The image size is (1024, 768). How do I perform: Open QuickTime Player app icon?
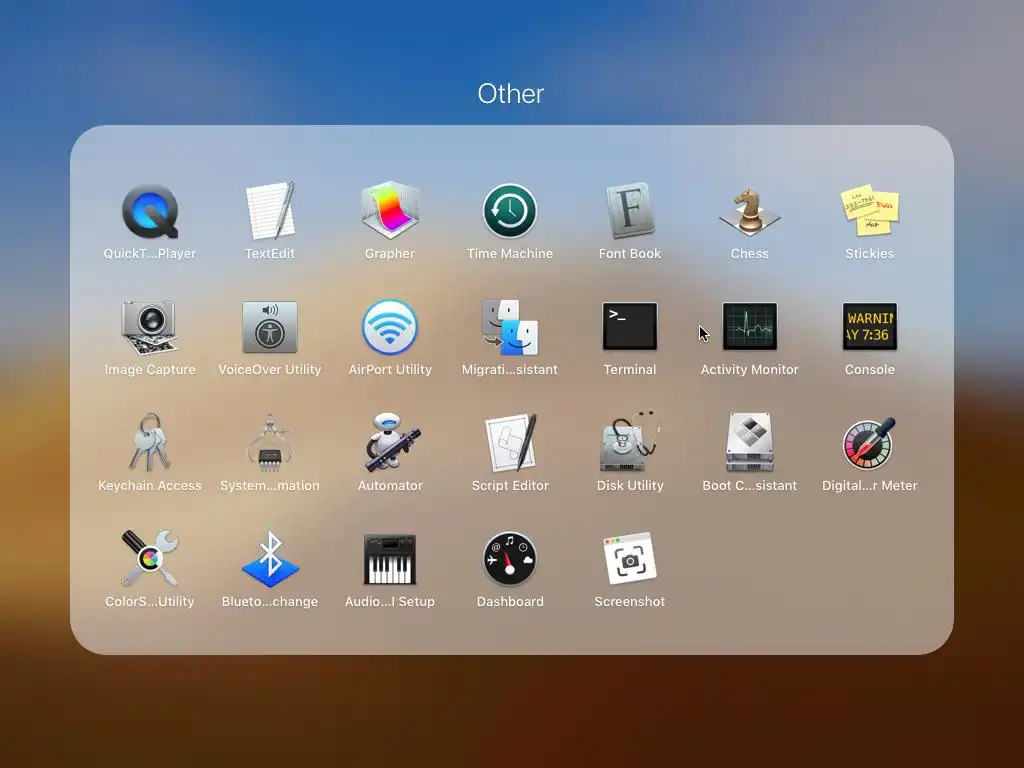click(x=150, y=212)
